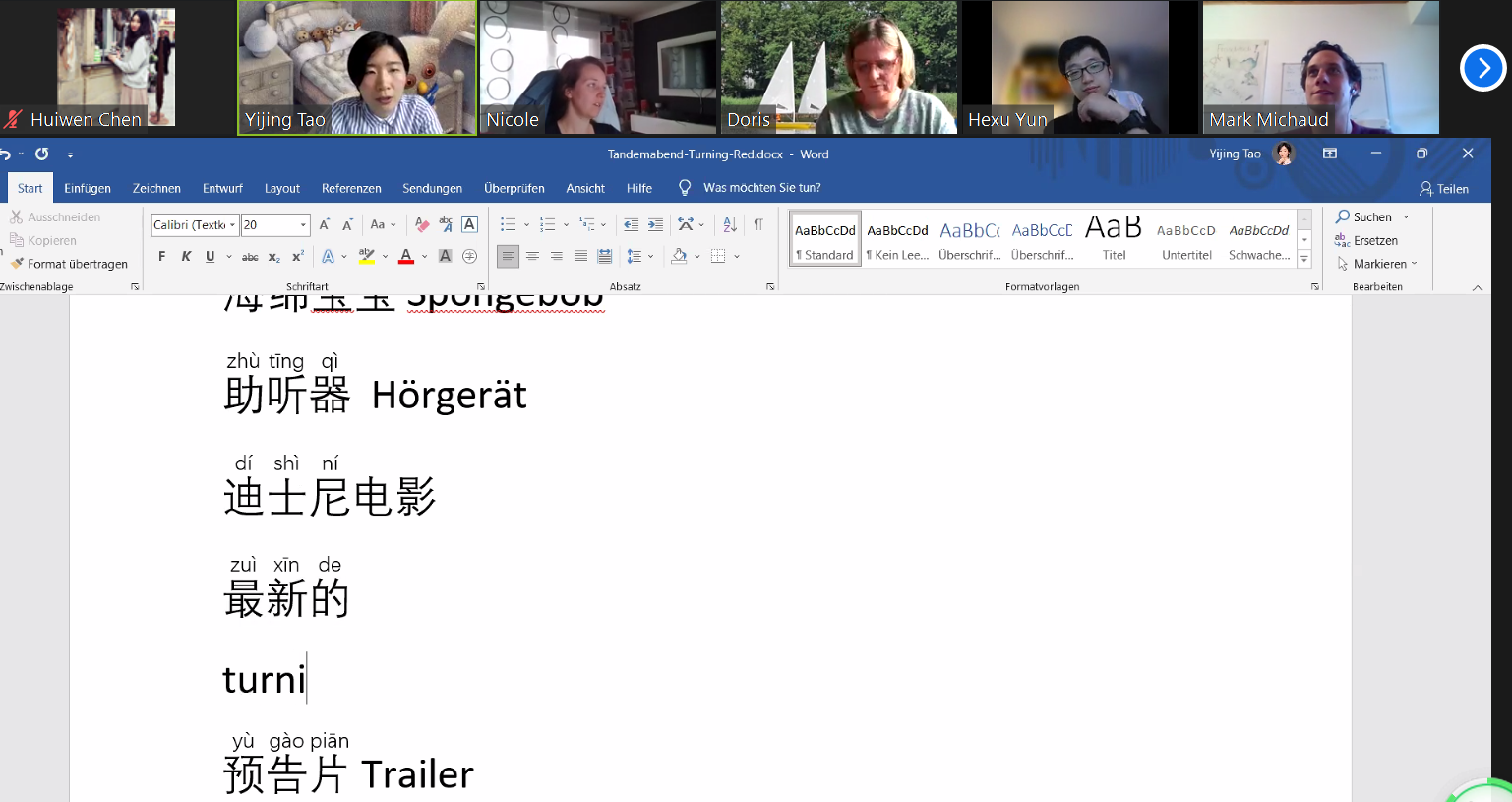Click the multilevel list icon

point(587,225)
